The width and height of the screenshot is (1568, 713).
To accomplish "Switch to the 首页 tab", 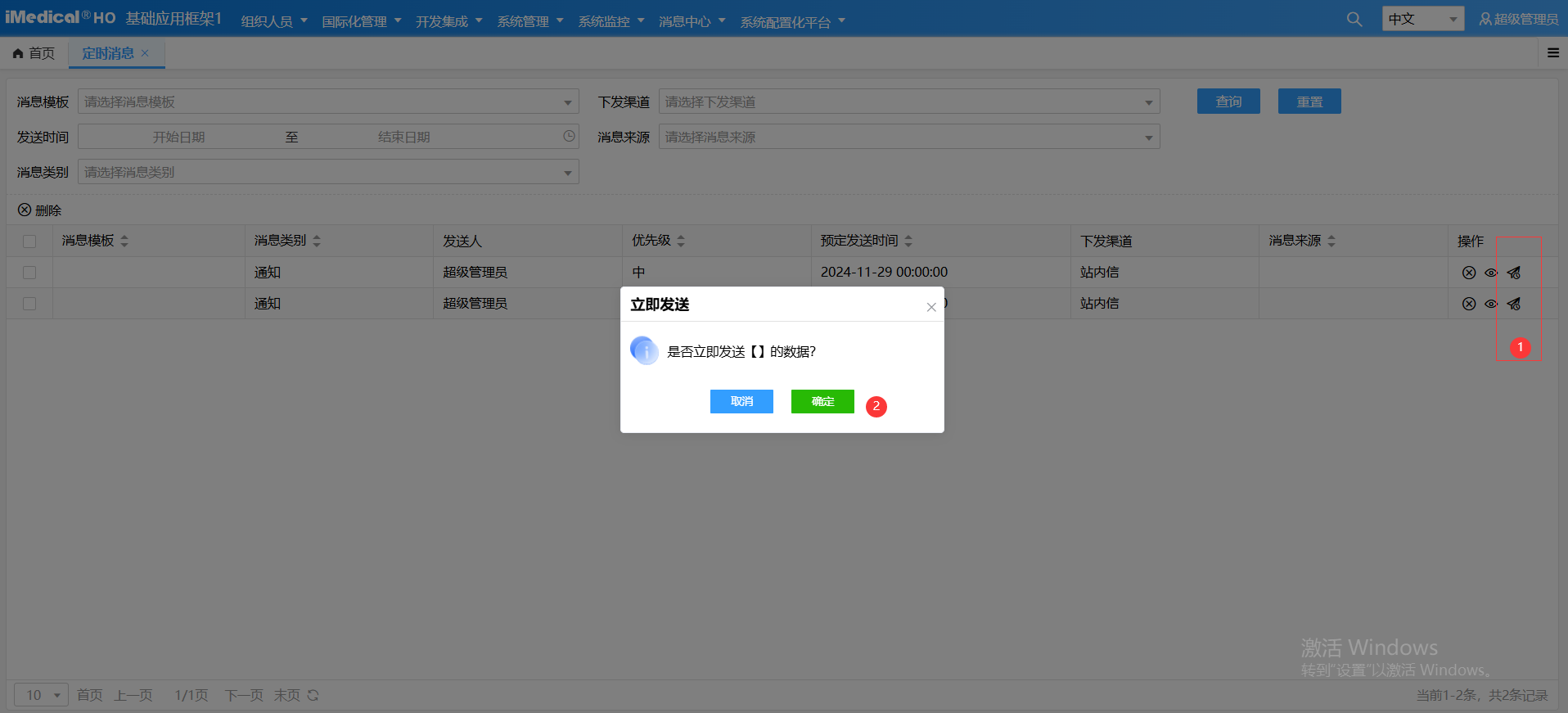I will [34, 53].
